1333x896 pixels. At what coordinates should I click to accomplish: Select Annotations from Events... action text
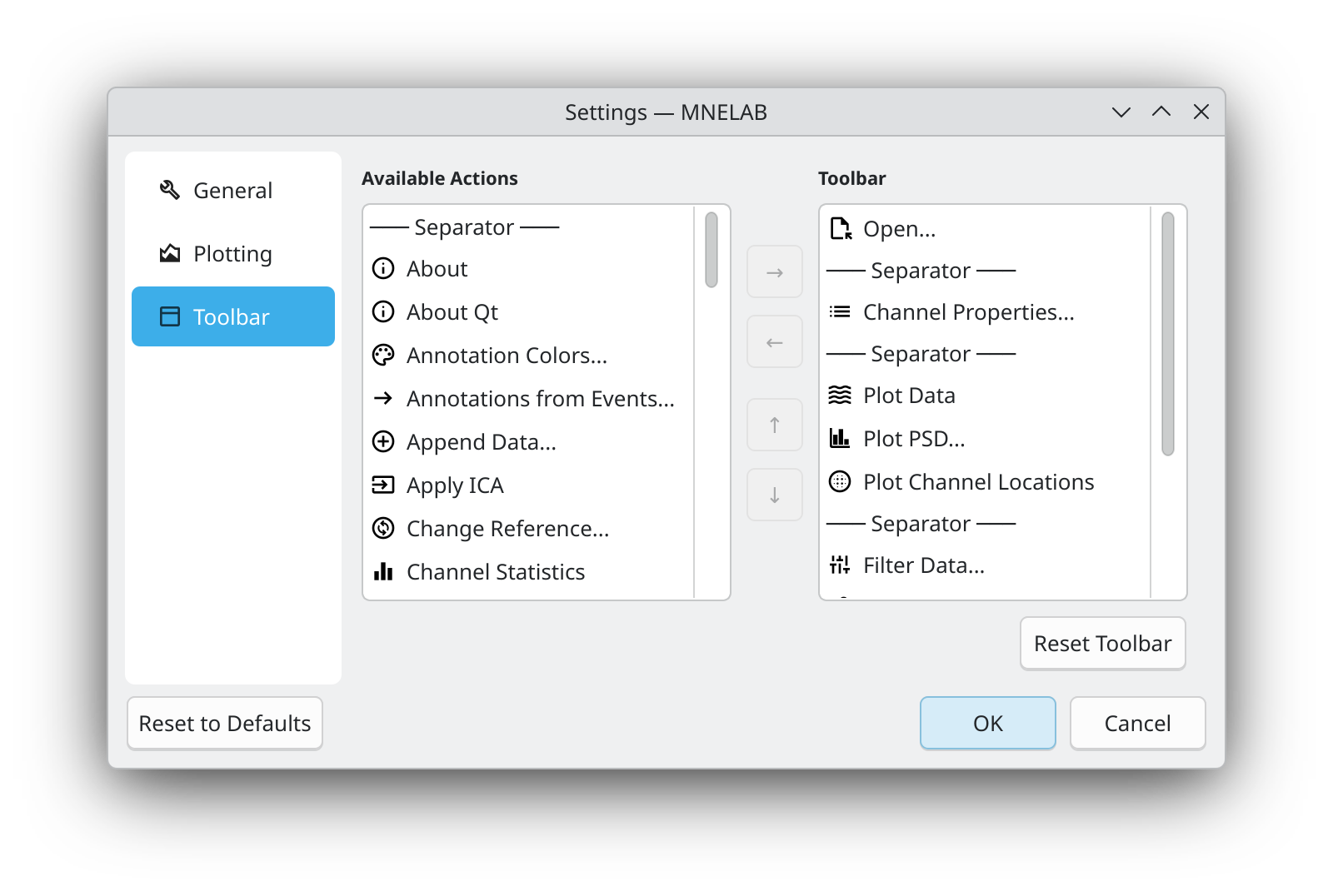tap(541, 399)
